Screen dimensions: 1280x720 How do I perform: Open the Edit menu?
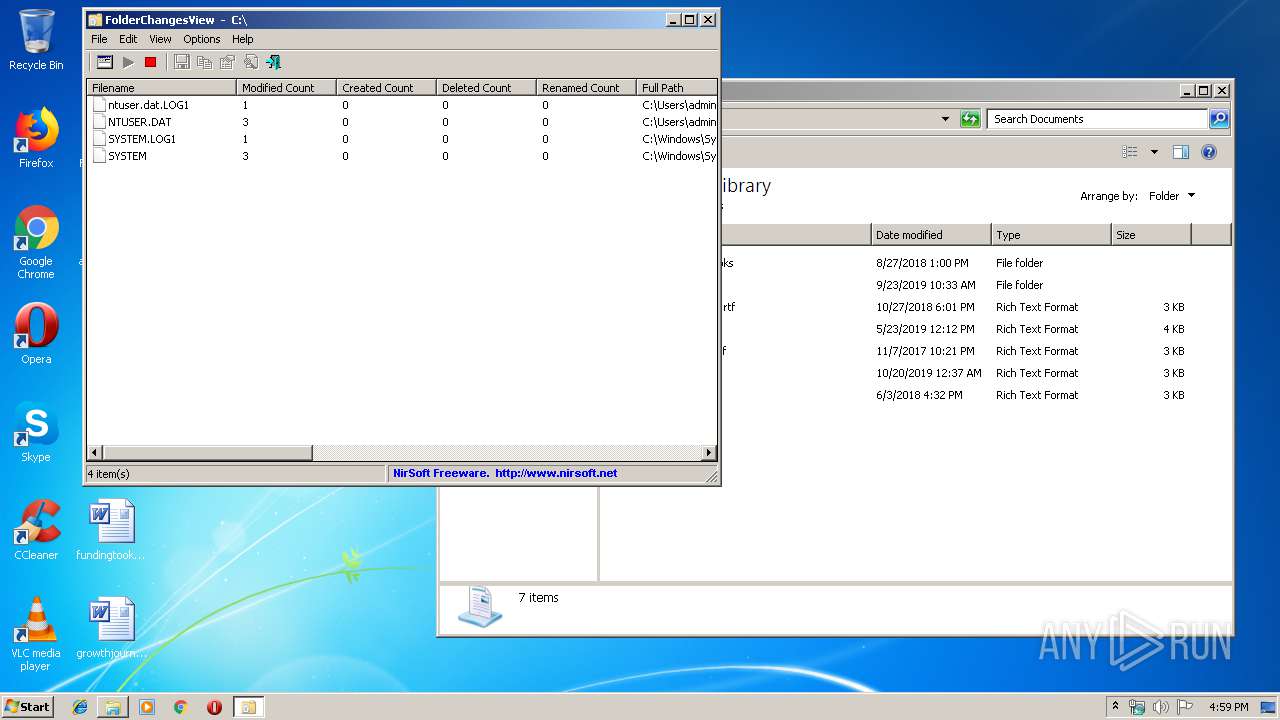[128, 39]
